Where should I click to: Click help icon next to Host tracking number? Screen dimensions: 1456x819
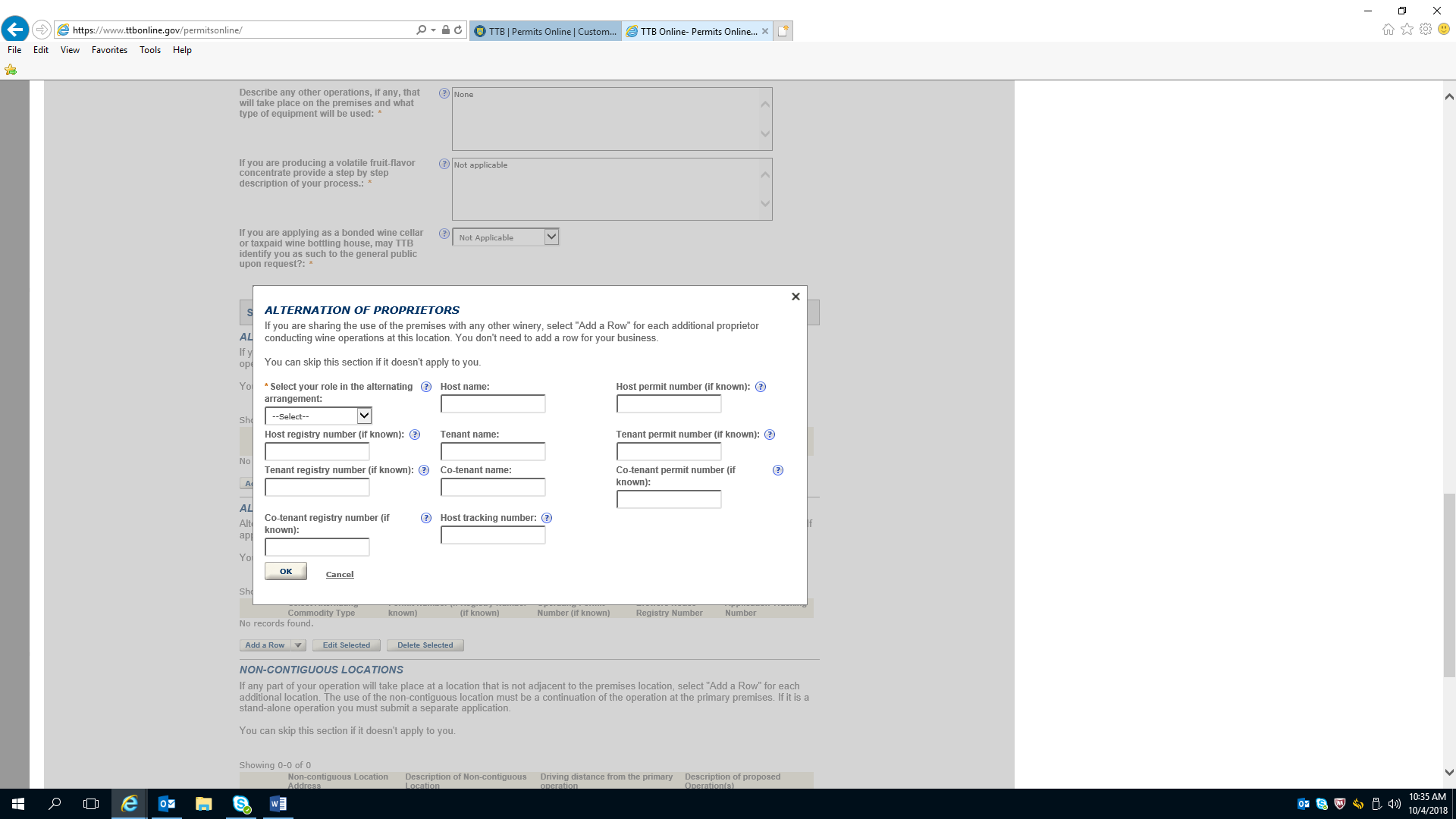point(547,518)
